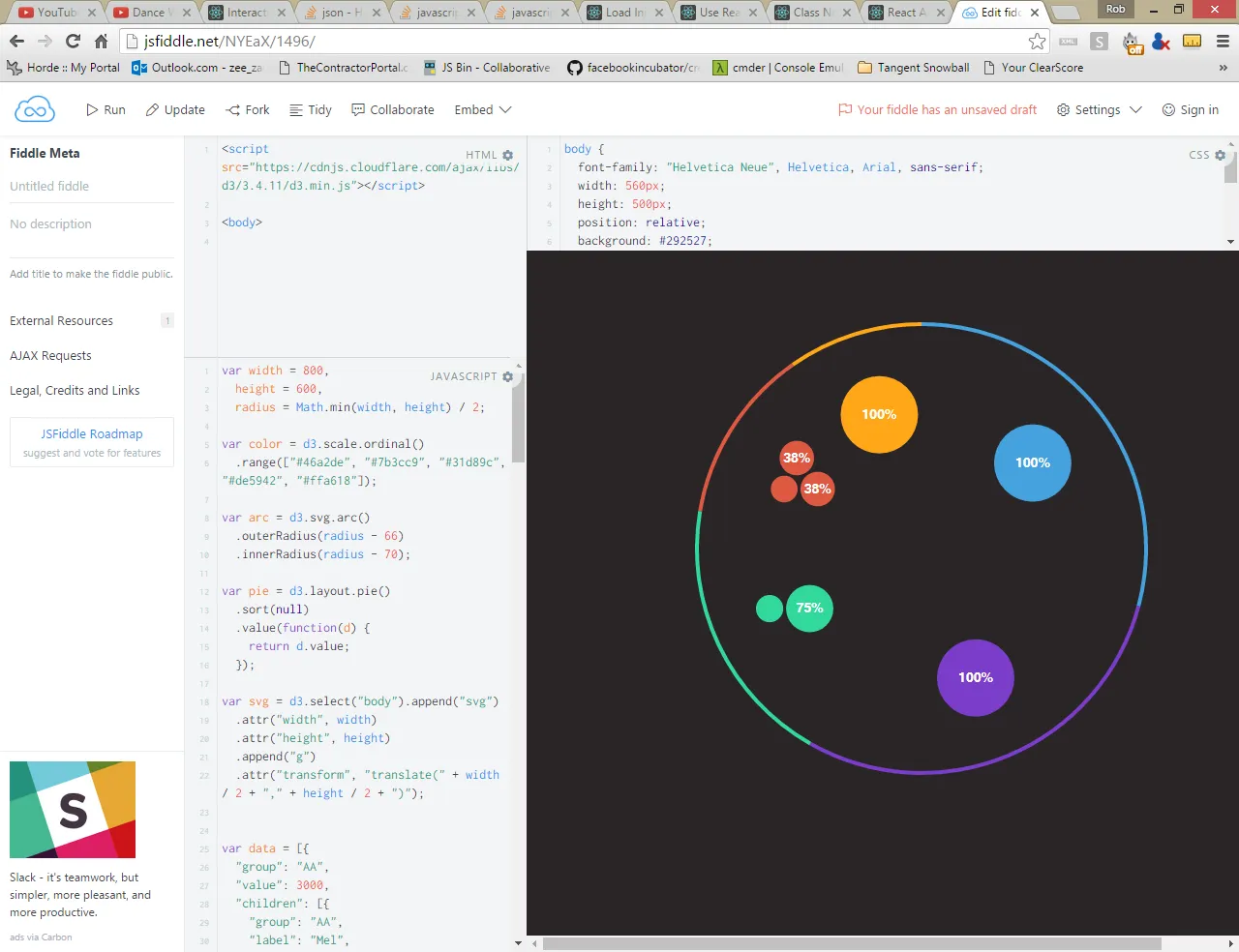Open facebookincubator GitHub bookmark
This screenshot has width=1239, height=952.
(633, 68)
